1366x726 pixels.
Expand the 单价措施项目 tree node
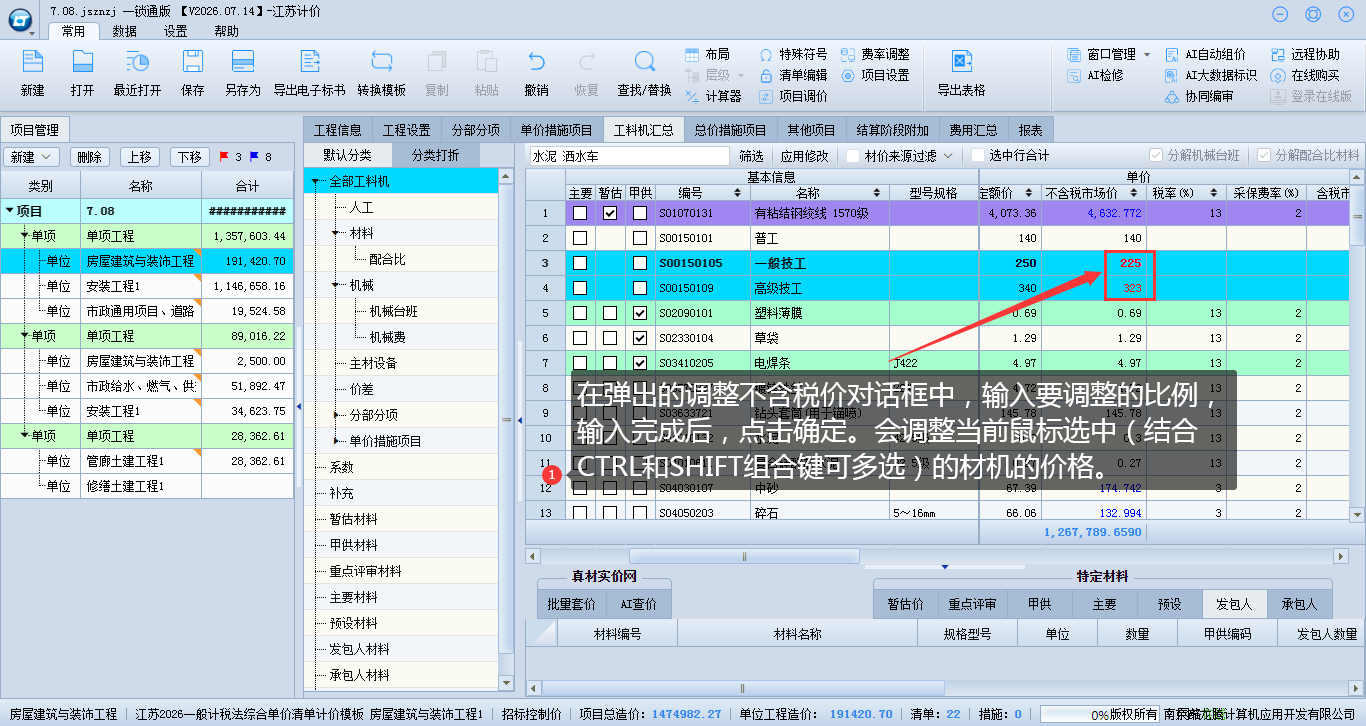click(x=336, y=441)
